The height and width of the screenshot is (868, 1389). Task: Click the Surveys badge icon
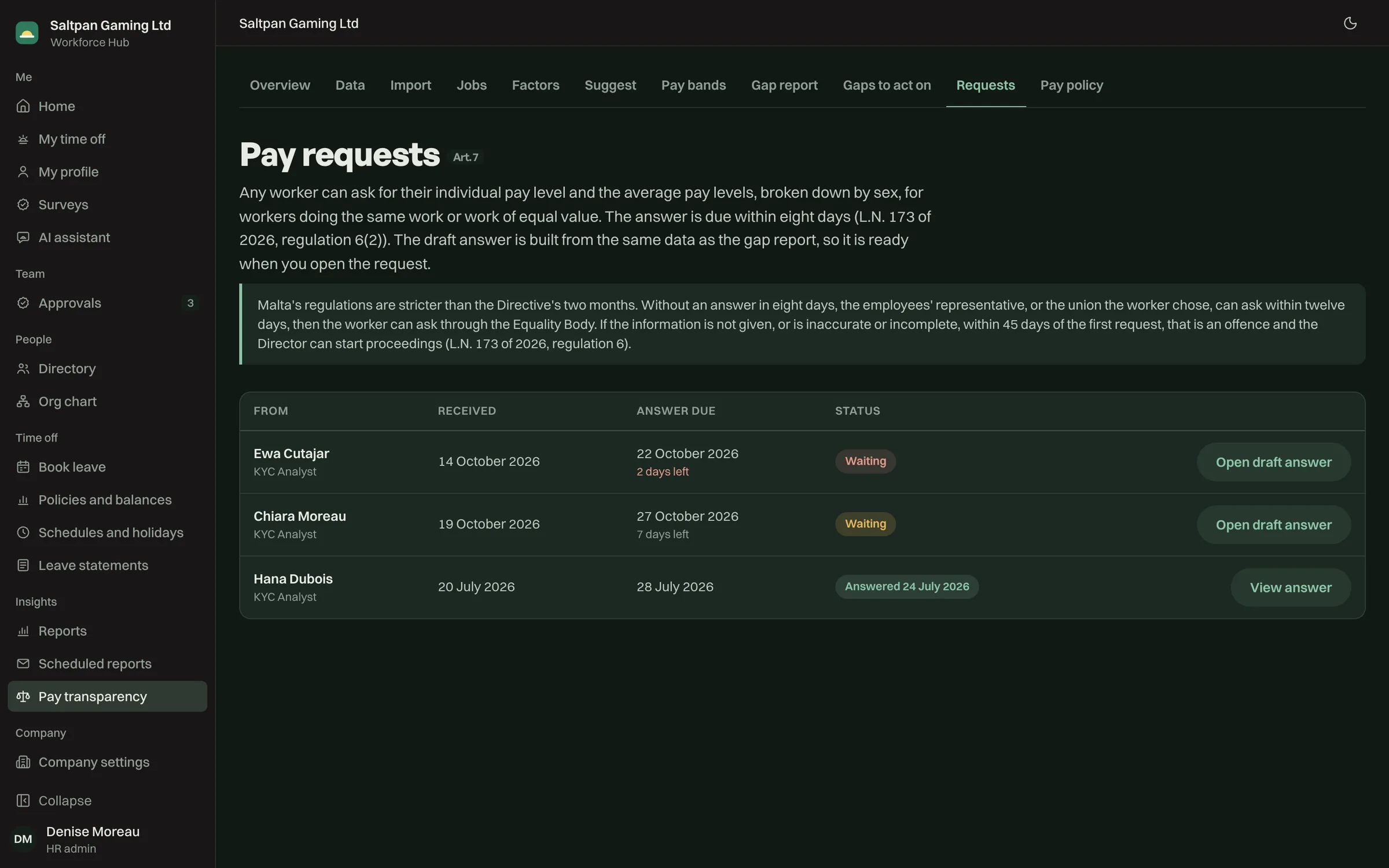coord(23,204)
